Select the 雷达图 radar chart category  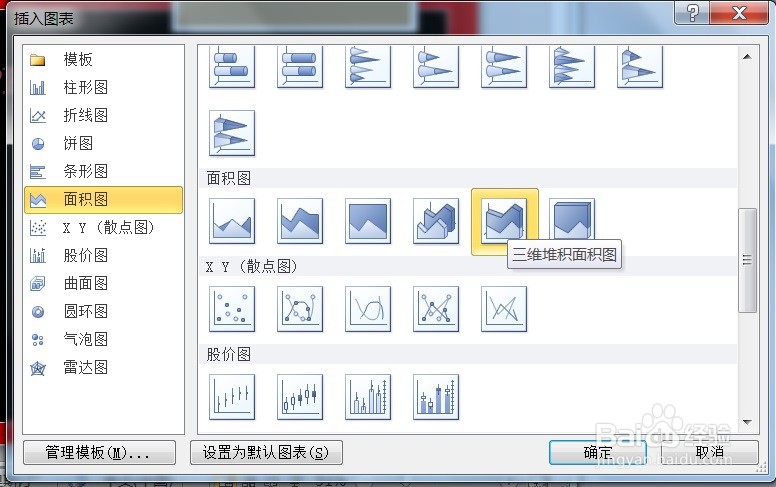point(103,368)
